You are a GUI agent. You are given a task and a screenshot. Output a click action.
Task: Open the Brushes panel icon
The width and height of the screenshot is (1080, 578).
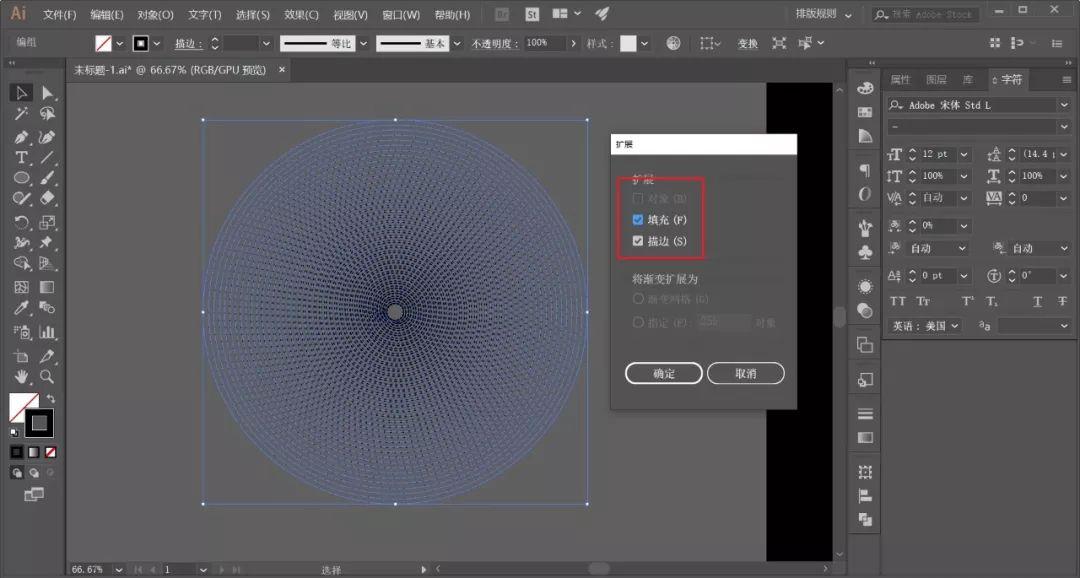click(865, 227)
